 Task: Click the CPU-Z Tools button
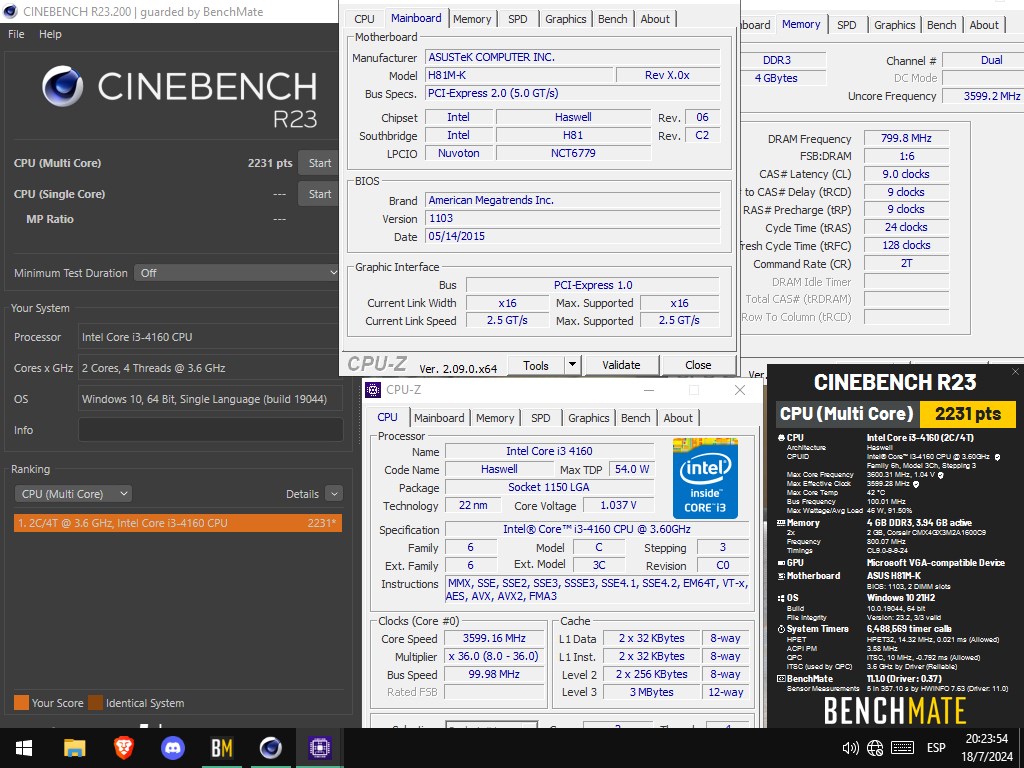point(536,365)
